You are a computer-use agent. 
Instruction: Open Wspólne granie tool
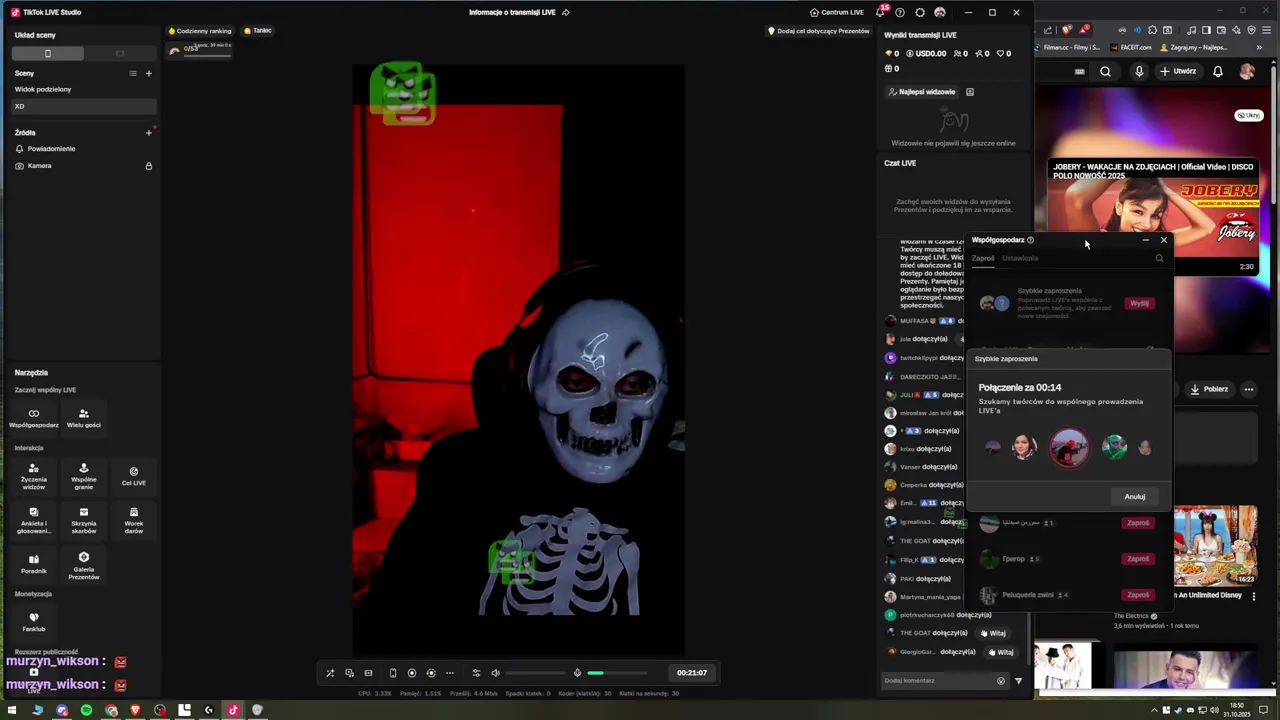tap(84, 476)
